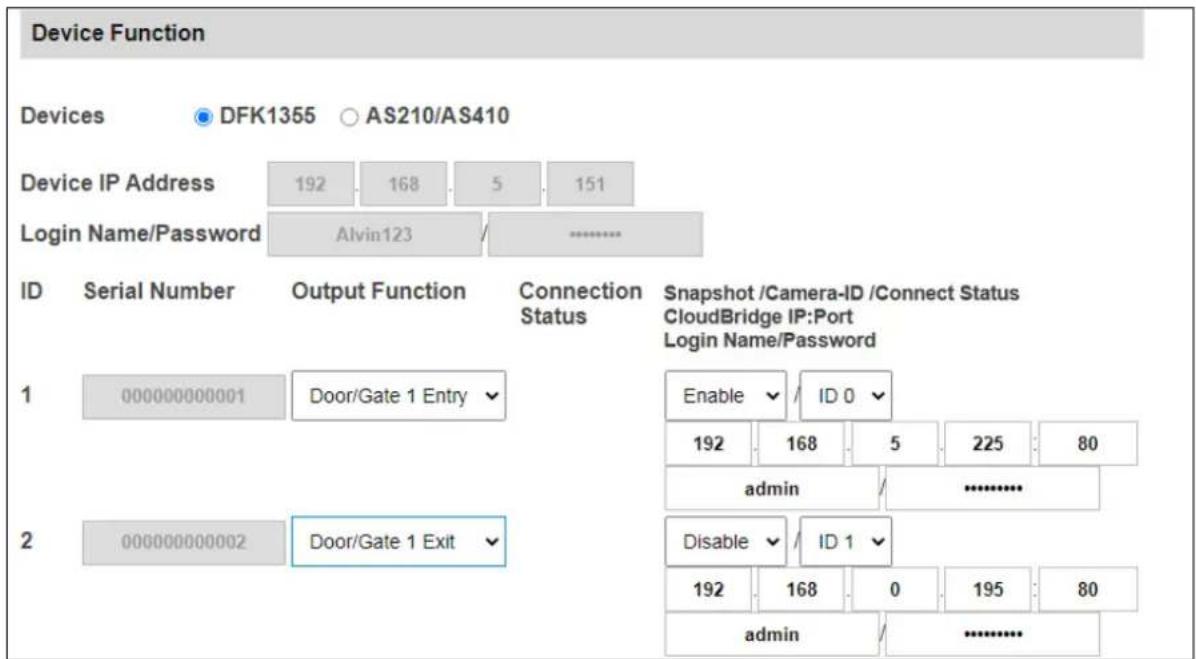Click the Alvin123 login name field
Image resolution: width=1196 pixels, height=659 pixels.
(375, 234)
